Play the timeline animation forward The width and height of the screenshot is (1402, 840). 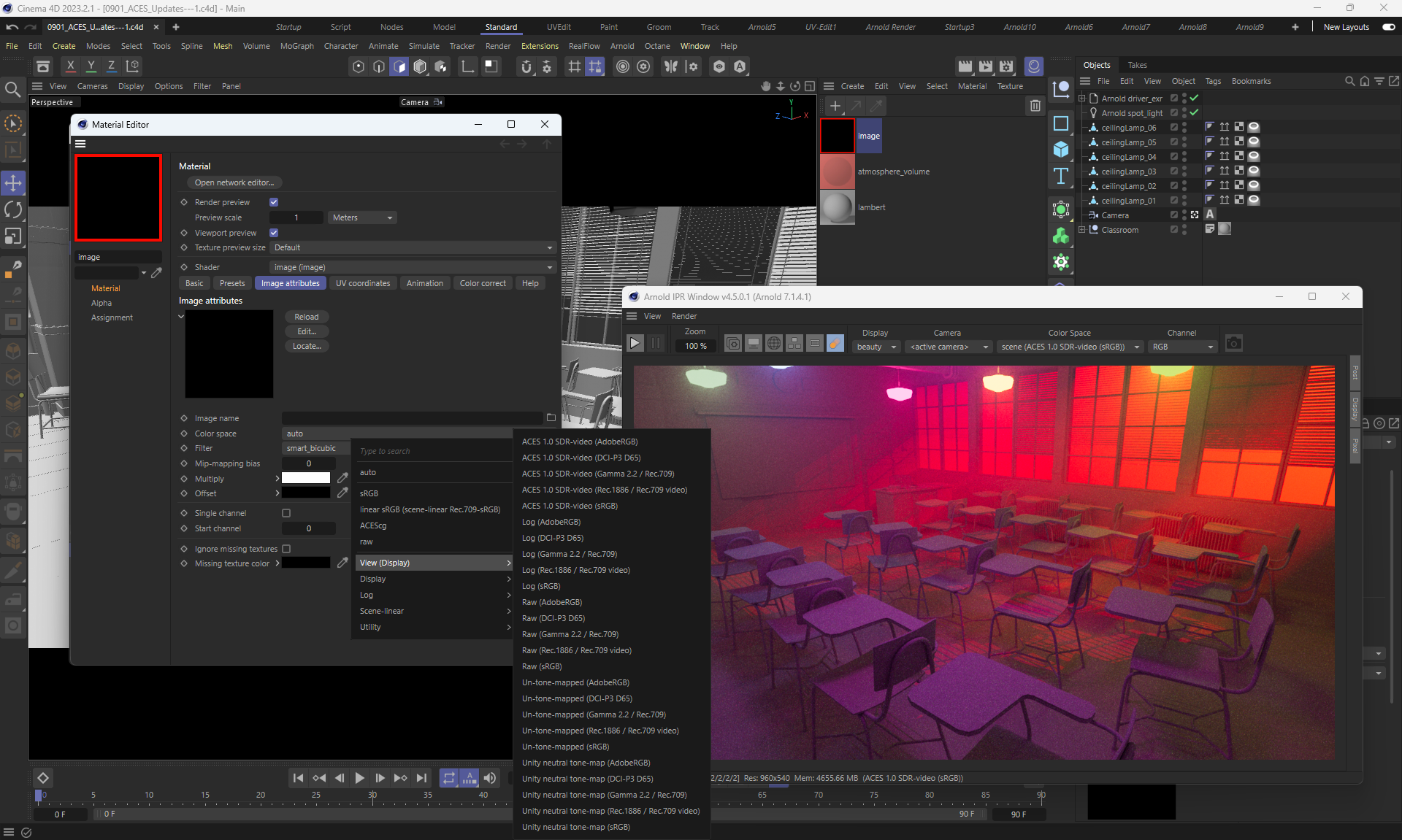point(359,778)
